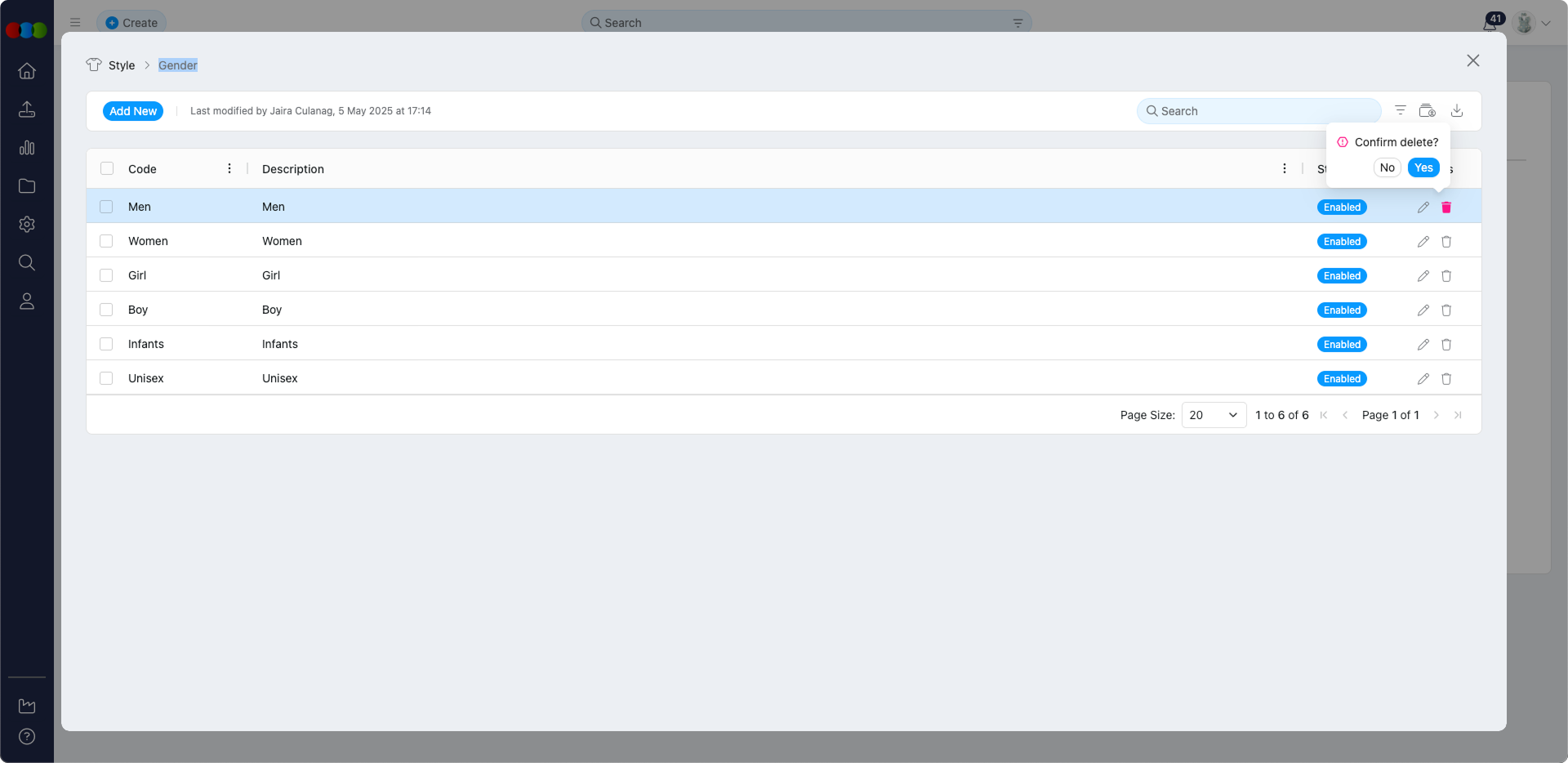Tick the checkbox for the Girl row
This screenshot has width=1568, height=763.
[x=106, y=275]
